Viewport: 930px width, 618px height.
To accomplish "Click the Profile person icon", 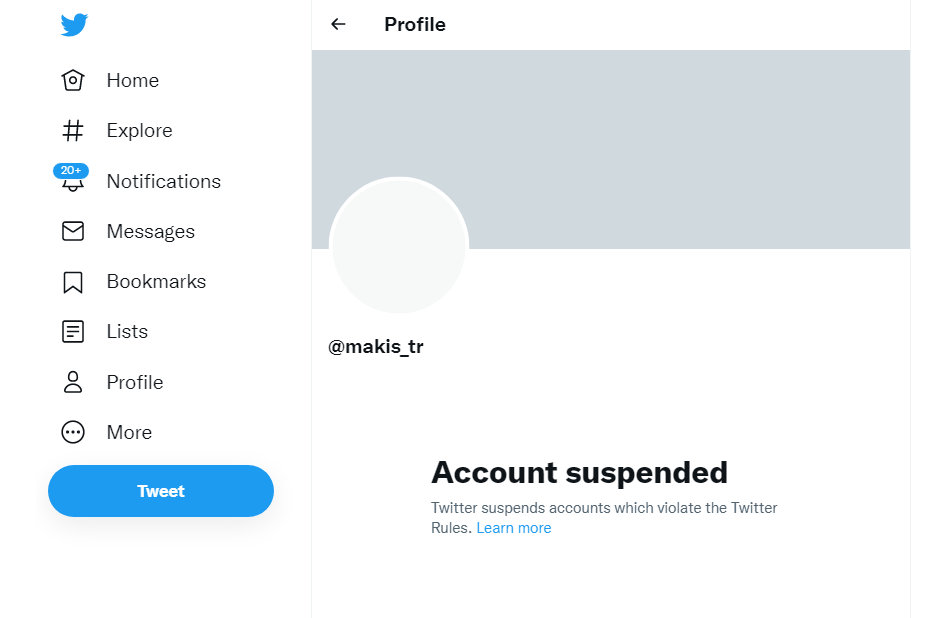I will 73,382.
